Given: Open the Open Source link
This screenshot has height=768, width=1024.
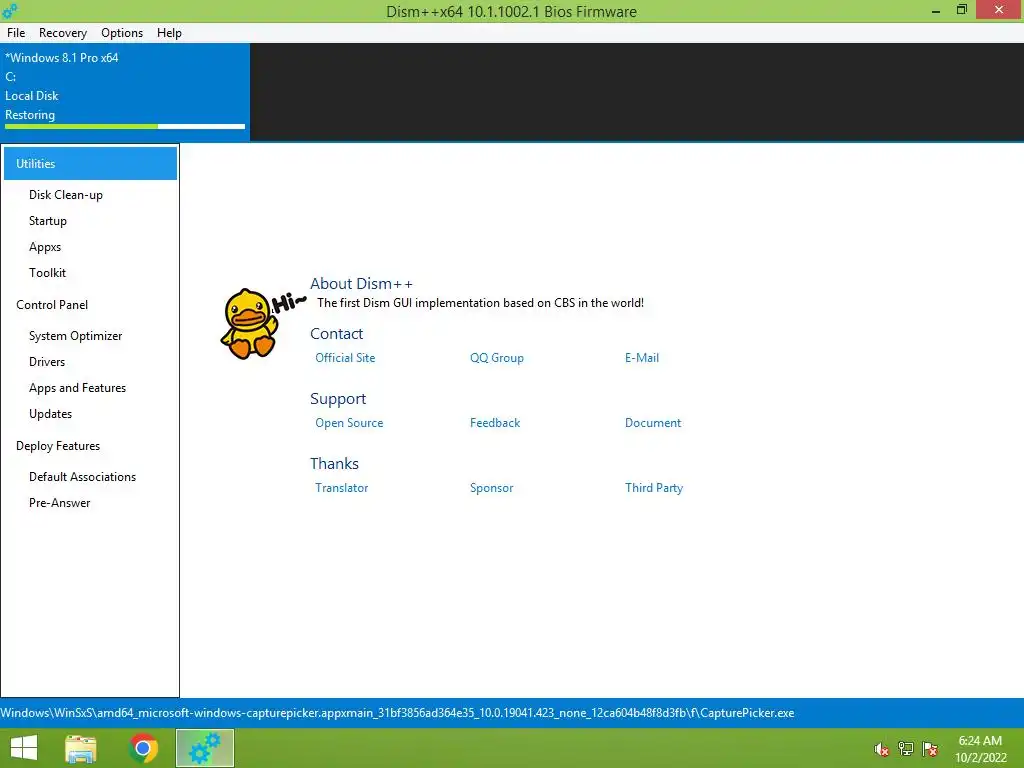Looking at the screenshot, I should [349, 423].
